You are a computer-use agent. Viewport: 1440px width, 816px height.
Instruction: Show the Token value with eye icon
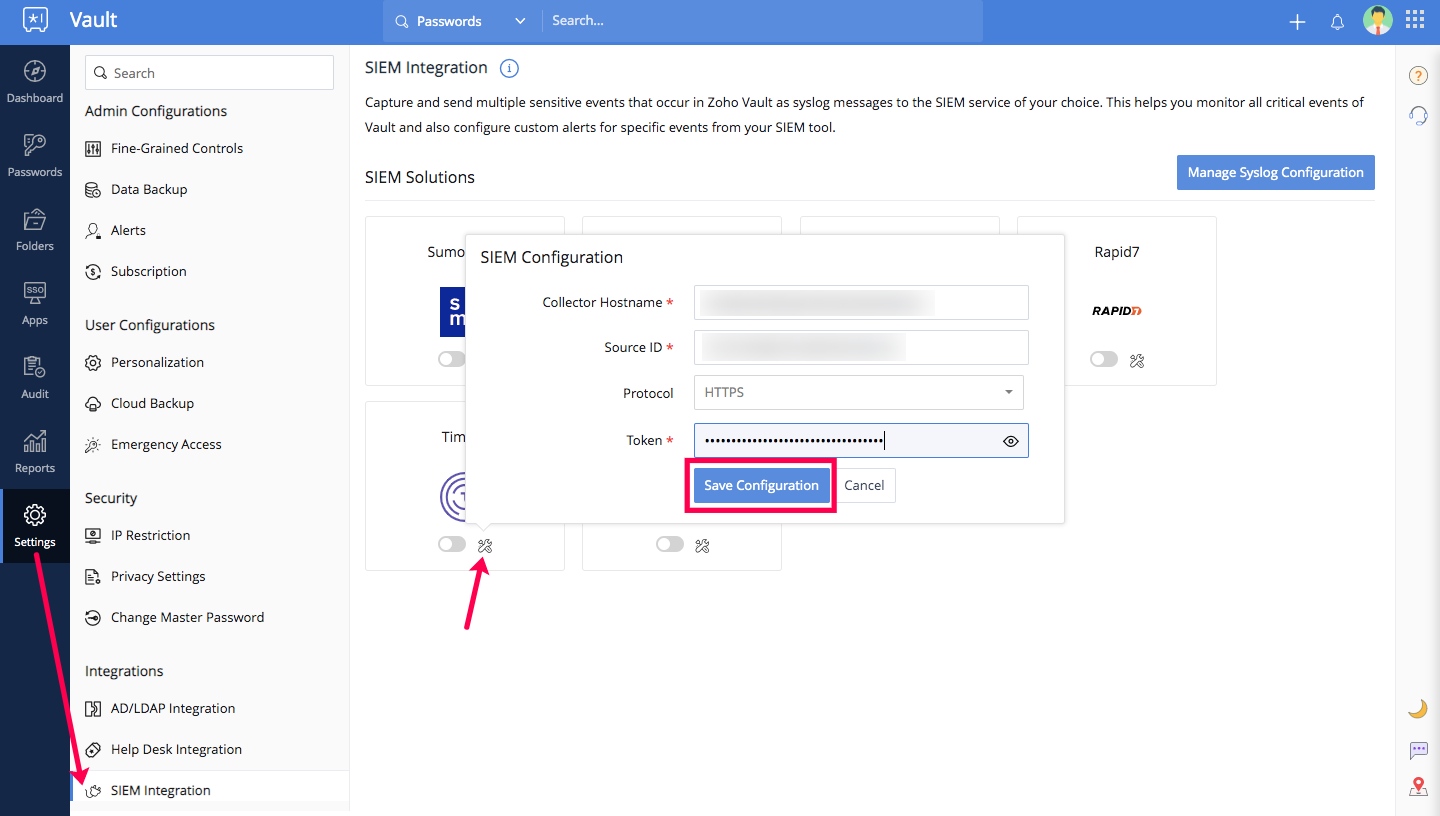pos(1010,441)
